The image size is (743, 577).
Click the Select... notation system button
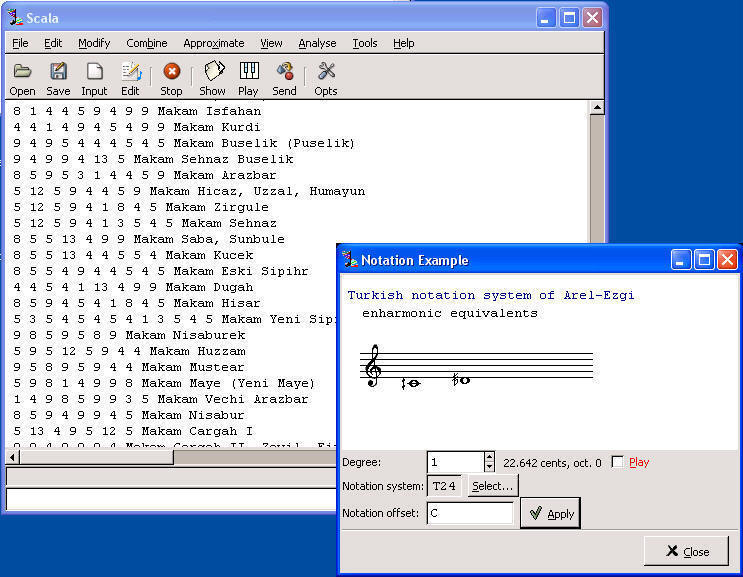click(x=493, y=486)
